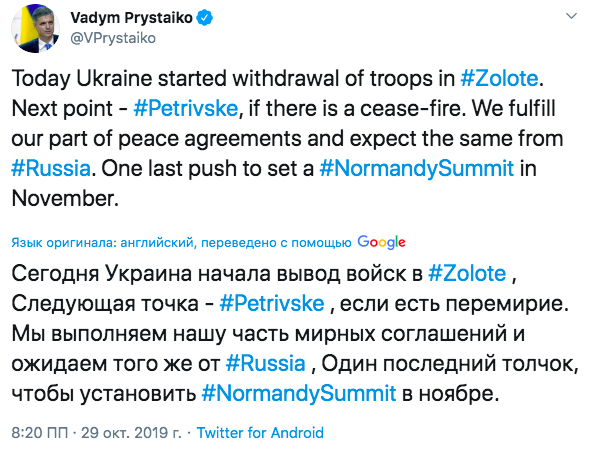Open the Twitter for Android source link

tap(260, 433)
